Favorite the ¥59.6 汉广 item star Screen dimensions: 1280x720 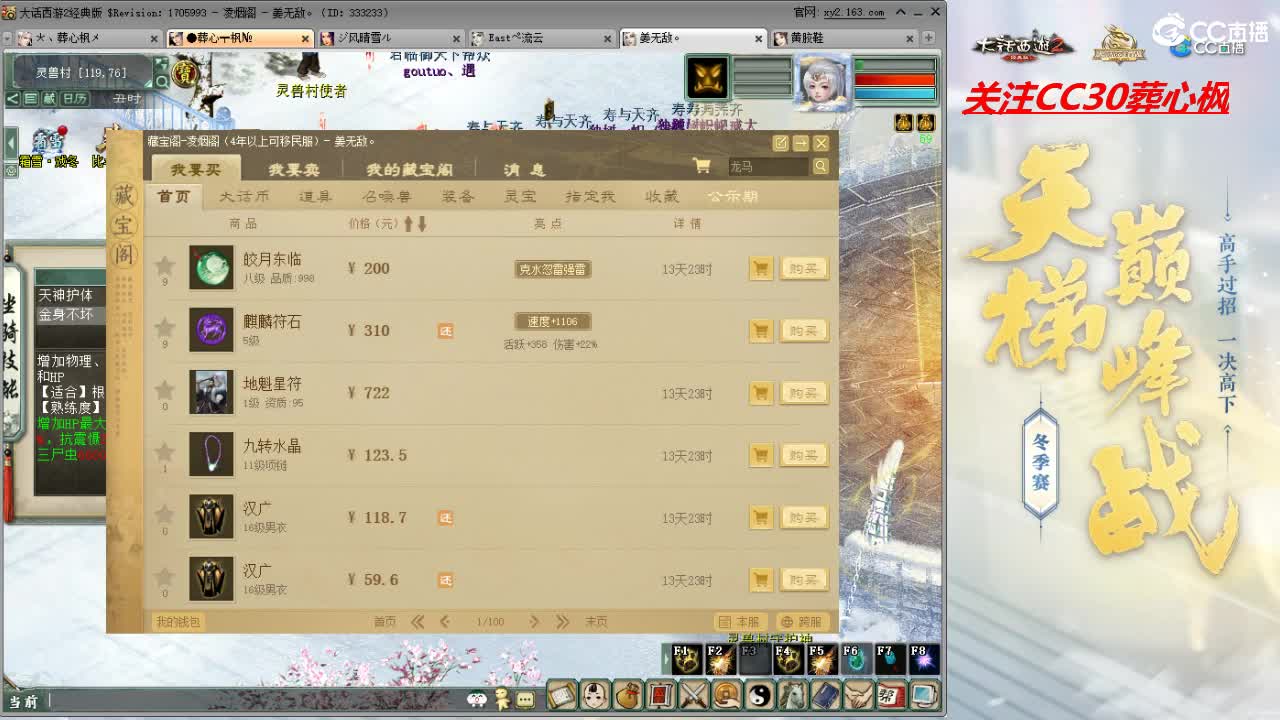pos(165,577)
